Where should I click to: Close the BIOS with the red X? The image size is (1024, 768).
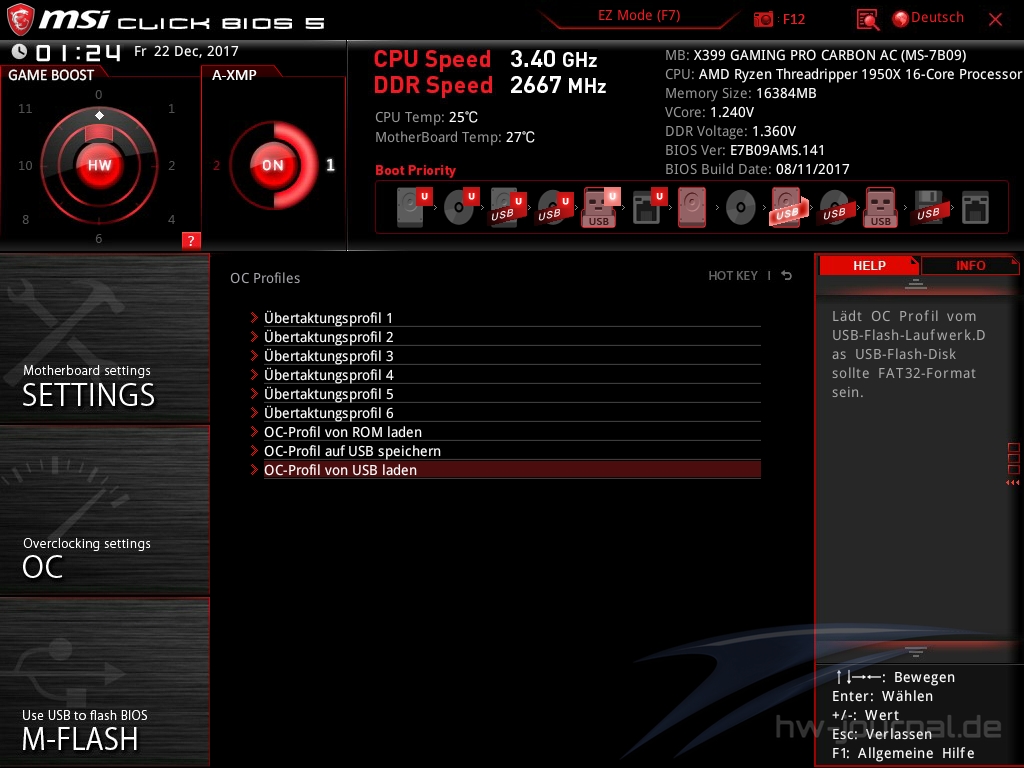(x=995, y=20)
